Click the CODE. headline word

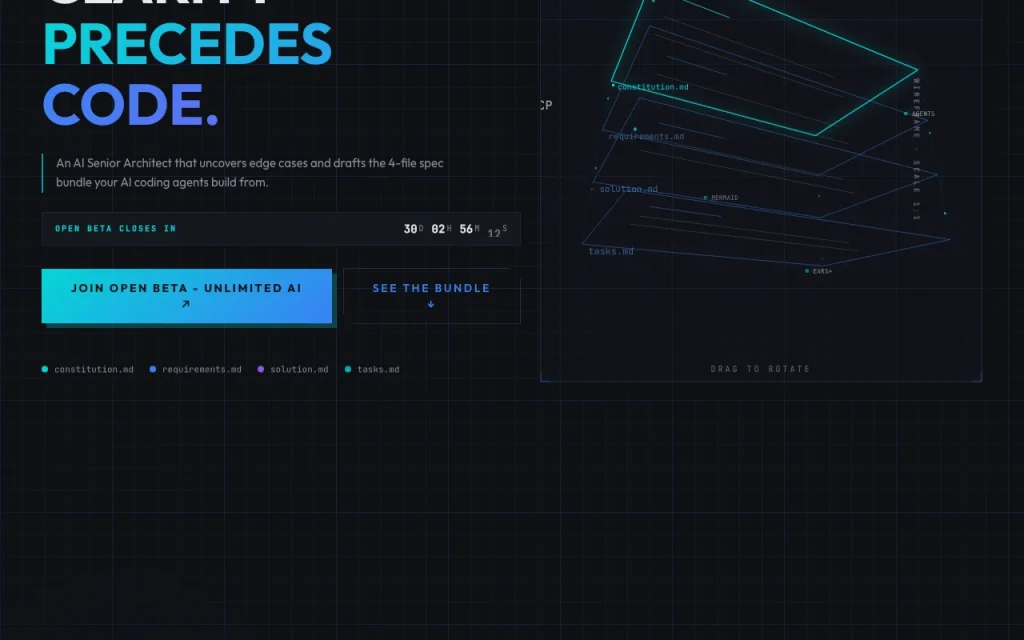[x=130, y=104]
